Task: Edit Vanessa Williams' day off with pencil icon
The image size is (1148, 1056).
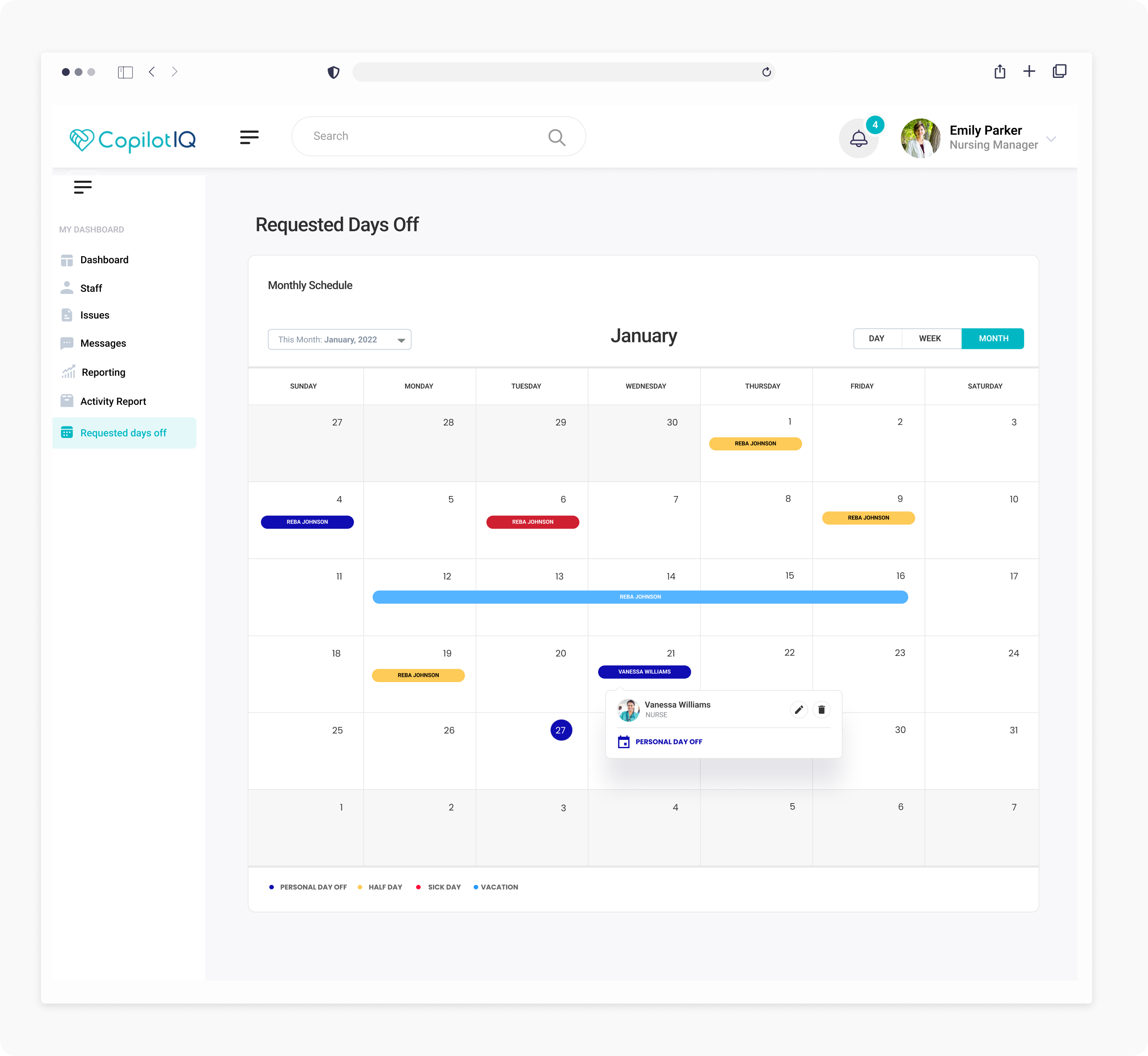Action: pyautogui.click(x=799, y=710)
